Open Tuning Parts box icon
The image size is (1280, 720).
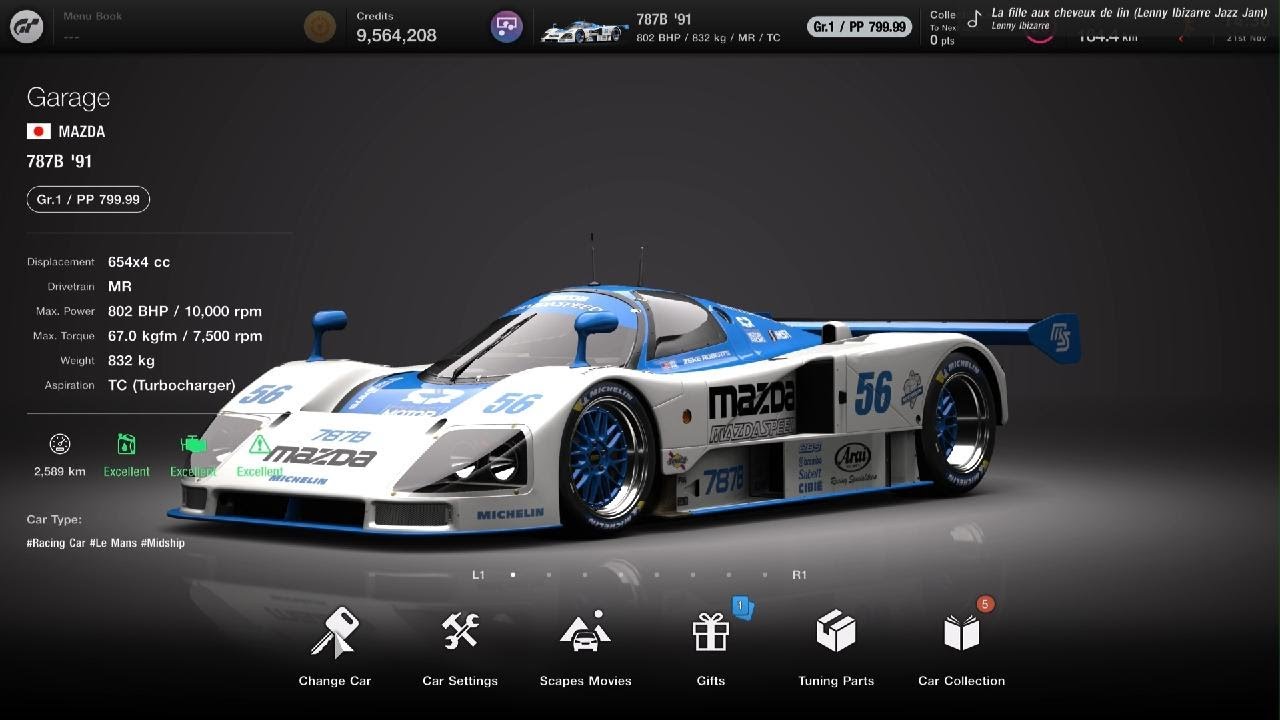pos(836,632)
